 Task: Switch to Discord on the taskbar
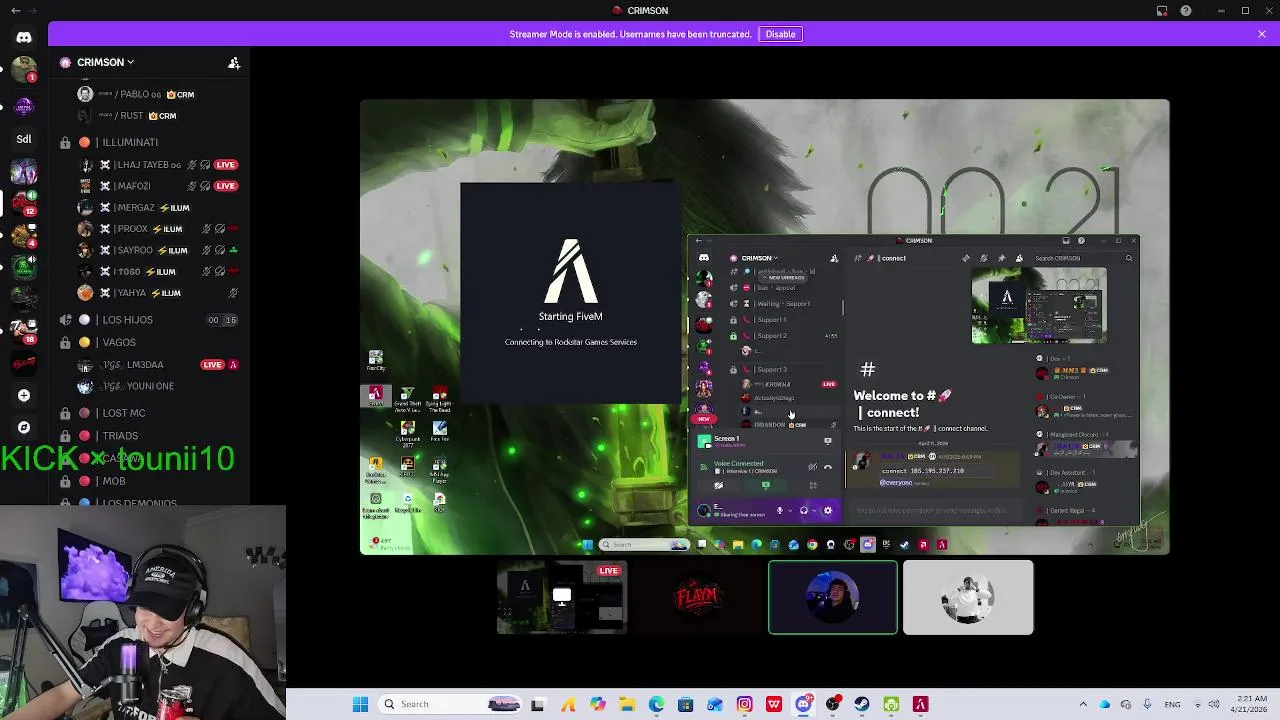tap(803, 704)
